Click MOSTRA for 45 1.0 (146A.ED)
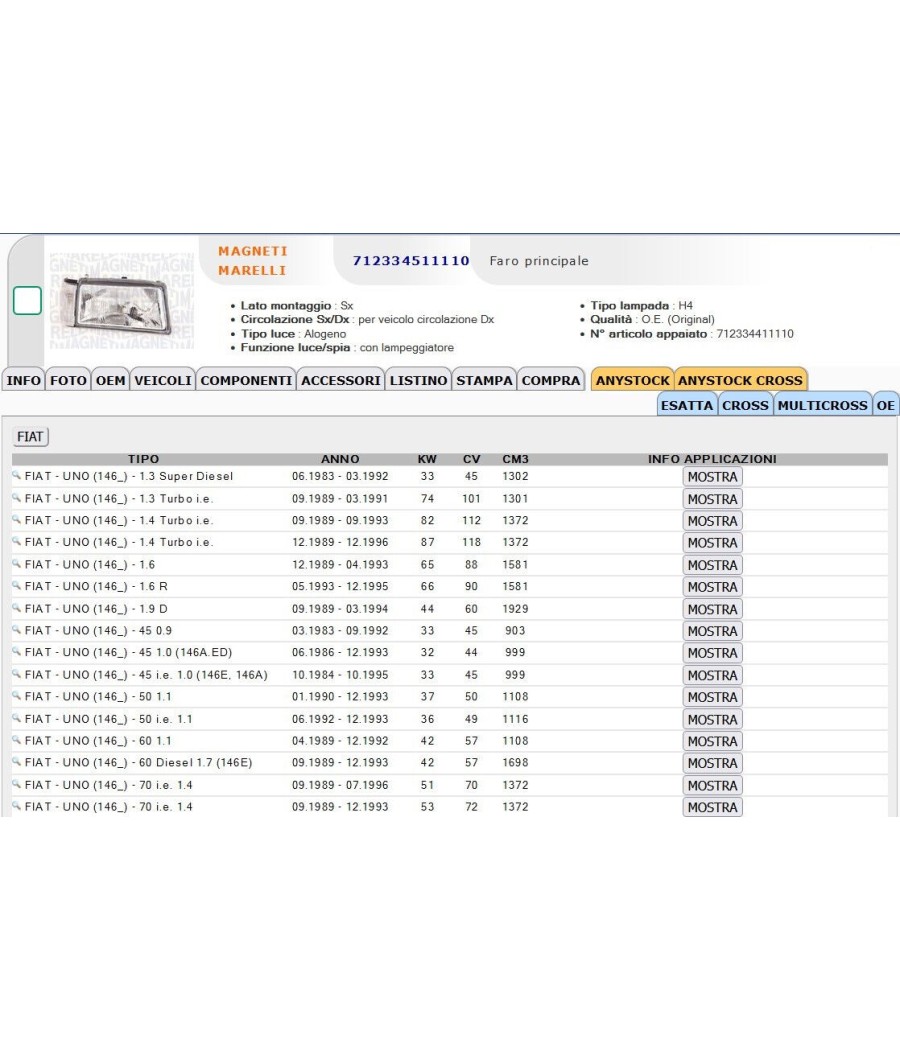900x1050 pixels. coord(712,653)
